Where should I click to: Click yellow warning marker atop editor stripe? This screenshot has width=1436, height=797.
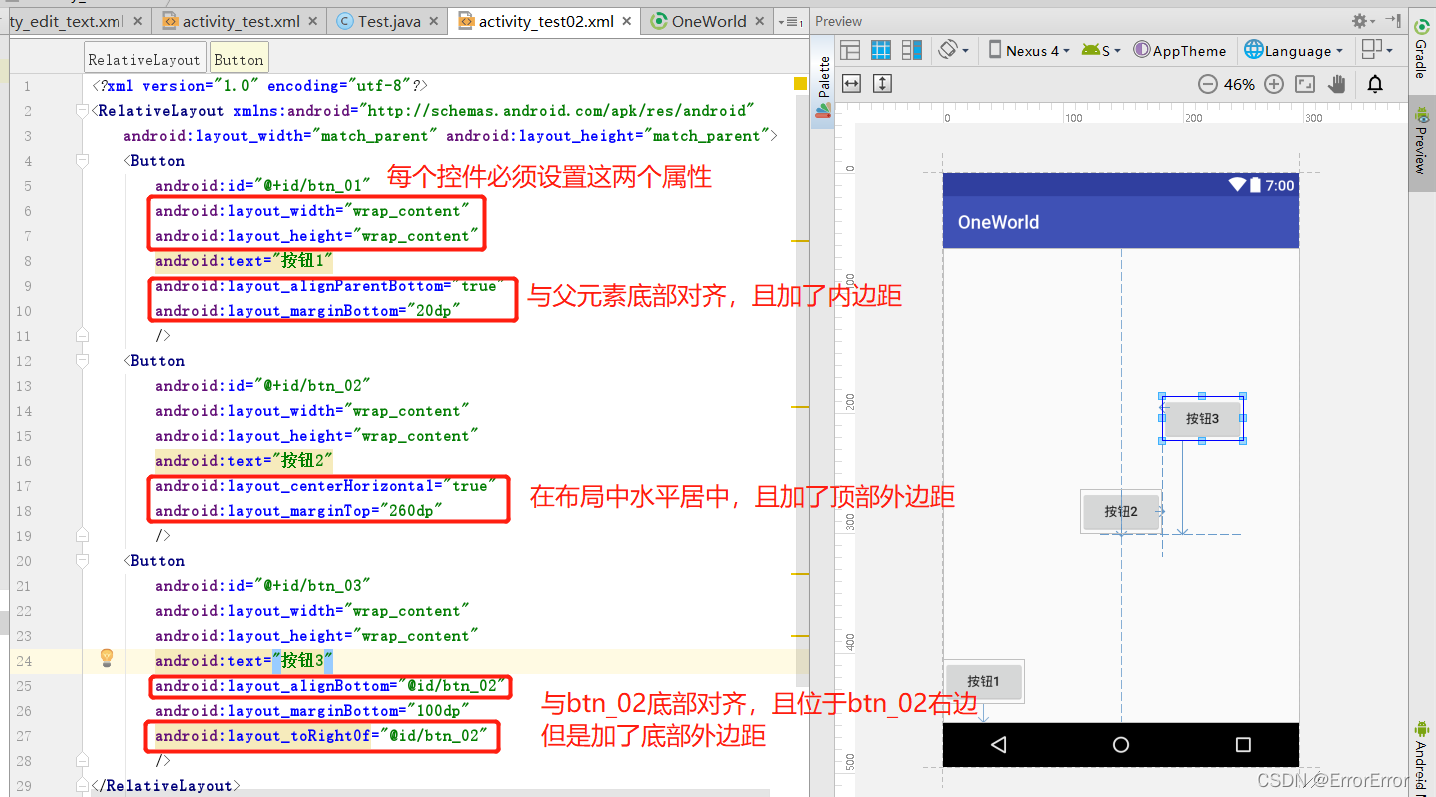(x=800, y=84)
